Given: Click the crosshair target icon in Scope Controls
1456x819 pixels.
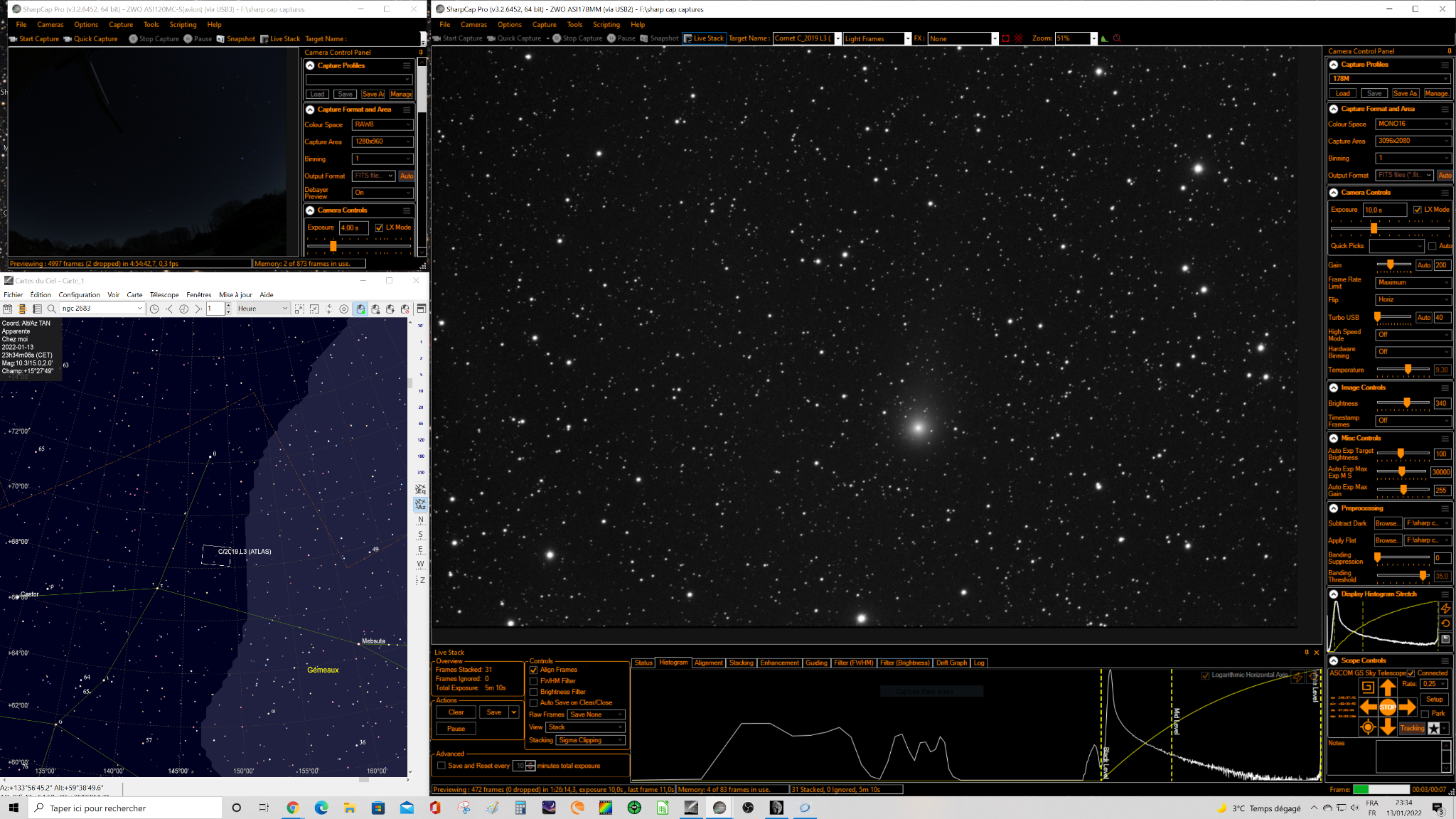Looking at the screenshot, I should [x=1368, y=727].
